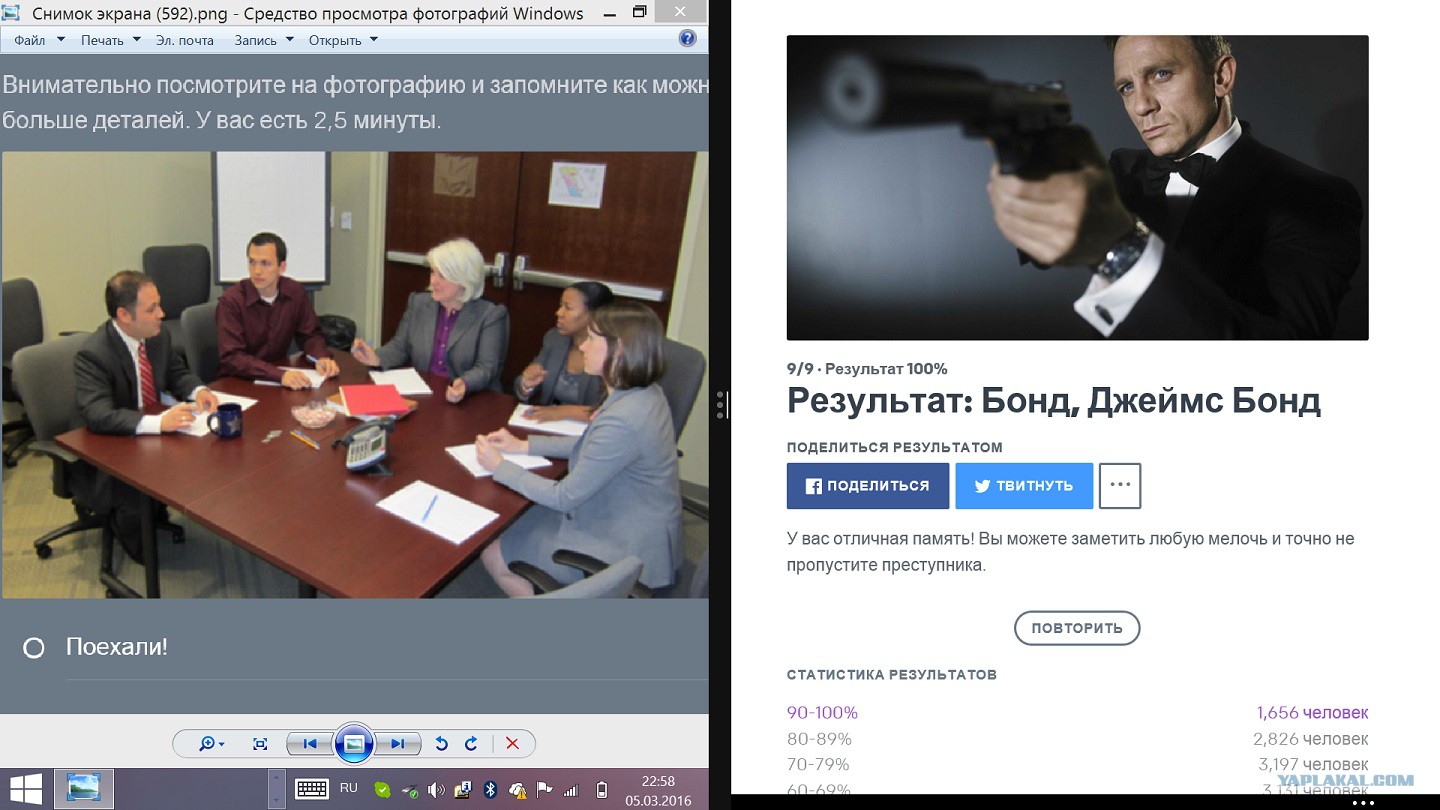Delete the photo with the red X
Image resolution: width=1440 pixels, height=810 pixels.
[x=512, y=744]
